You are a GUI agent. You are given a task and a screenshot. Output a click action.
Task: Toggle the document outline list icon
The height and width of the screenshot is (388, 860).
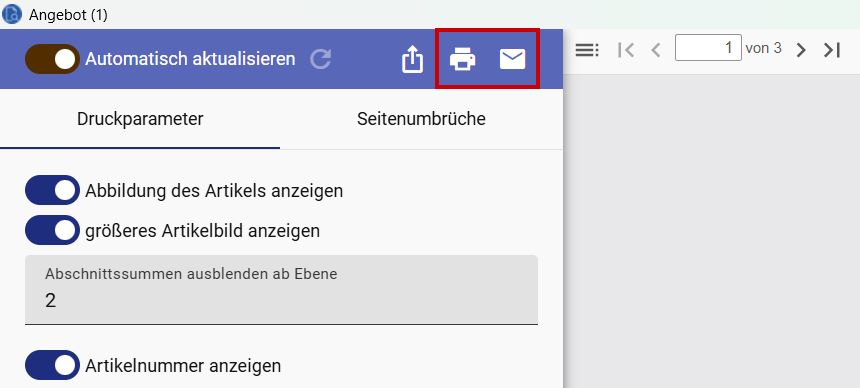coord(587,50)
